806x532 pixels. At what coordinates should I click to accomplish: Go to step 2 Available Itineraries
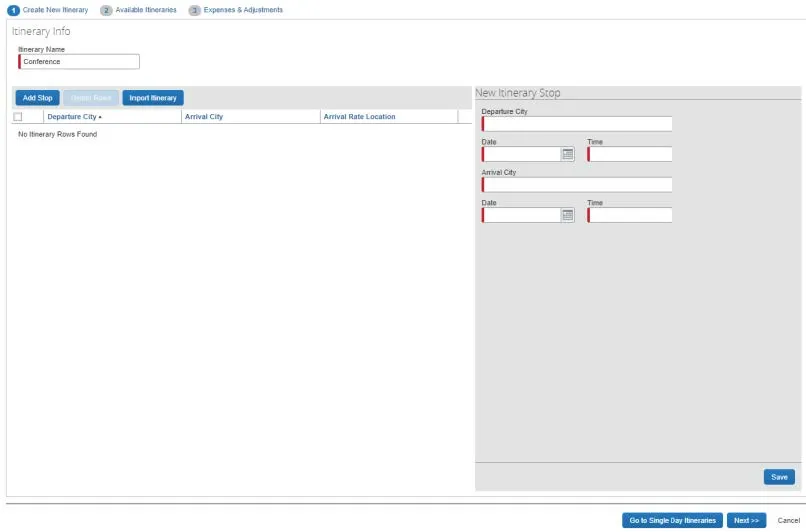[x=138, y=10]
